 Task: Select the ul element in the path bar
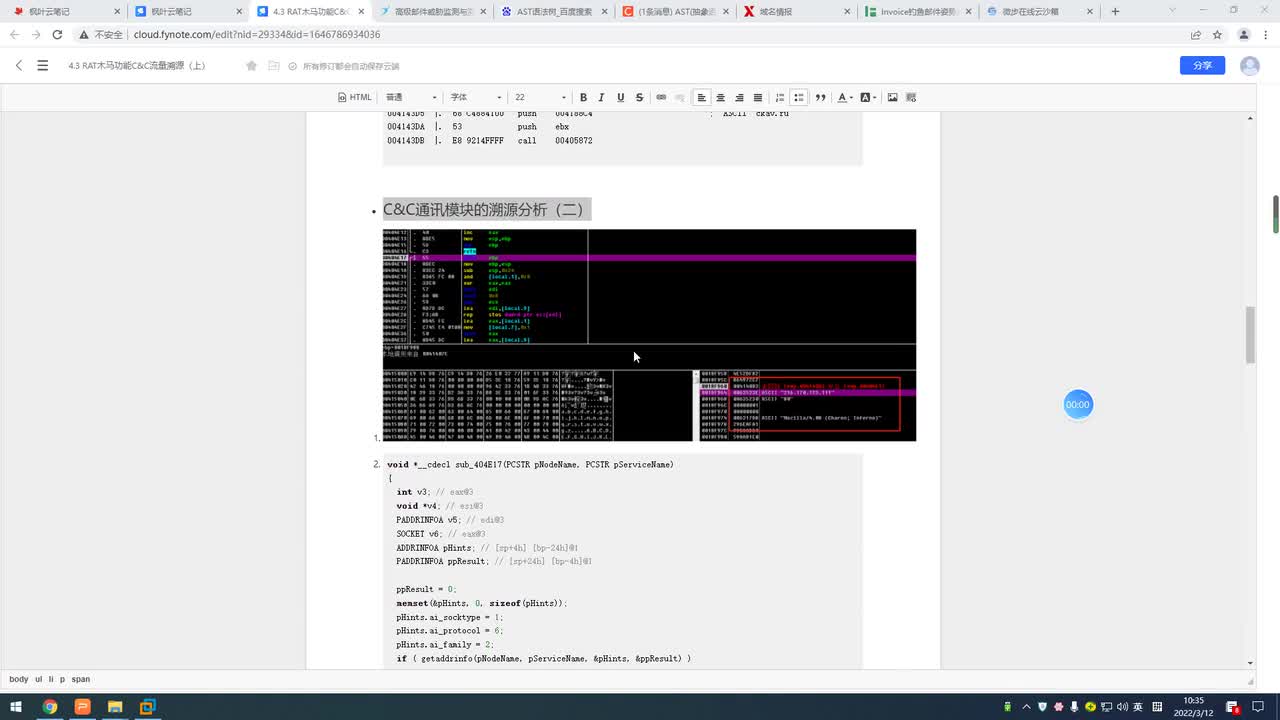point(39,679)
